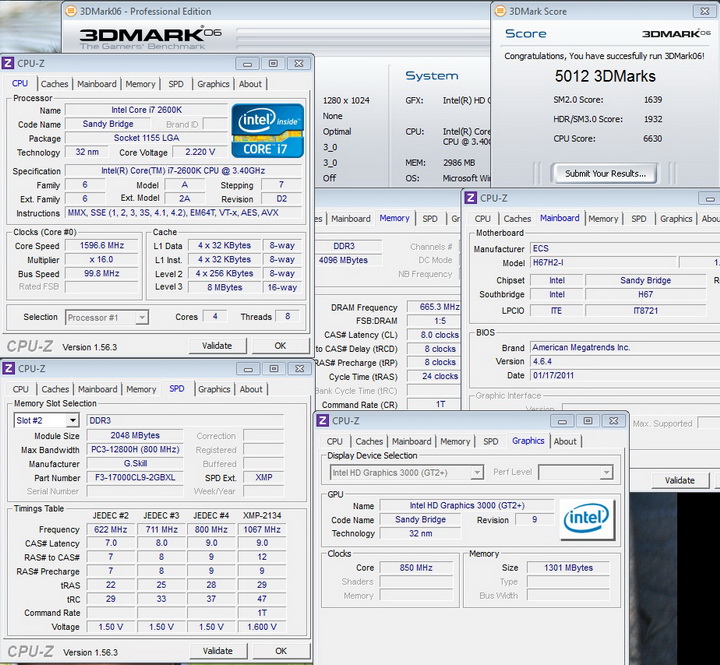This screenshot has width=720, height=665.
Task: Click the Intel Core i7 logo badge
Action: [267, 130]
